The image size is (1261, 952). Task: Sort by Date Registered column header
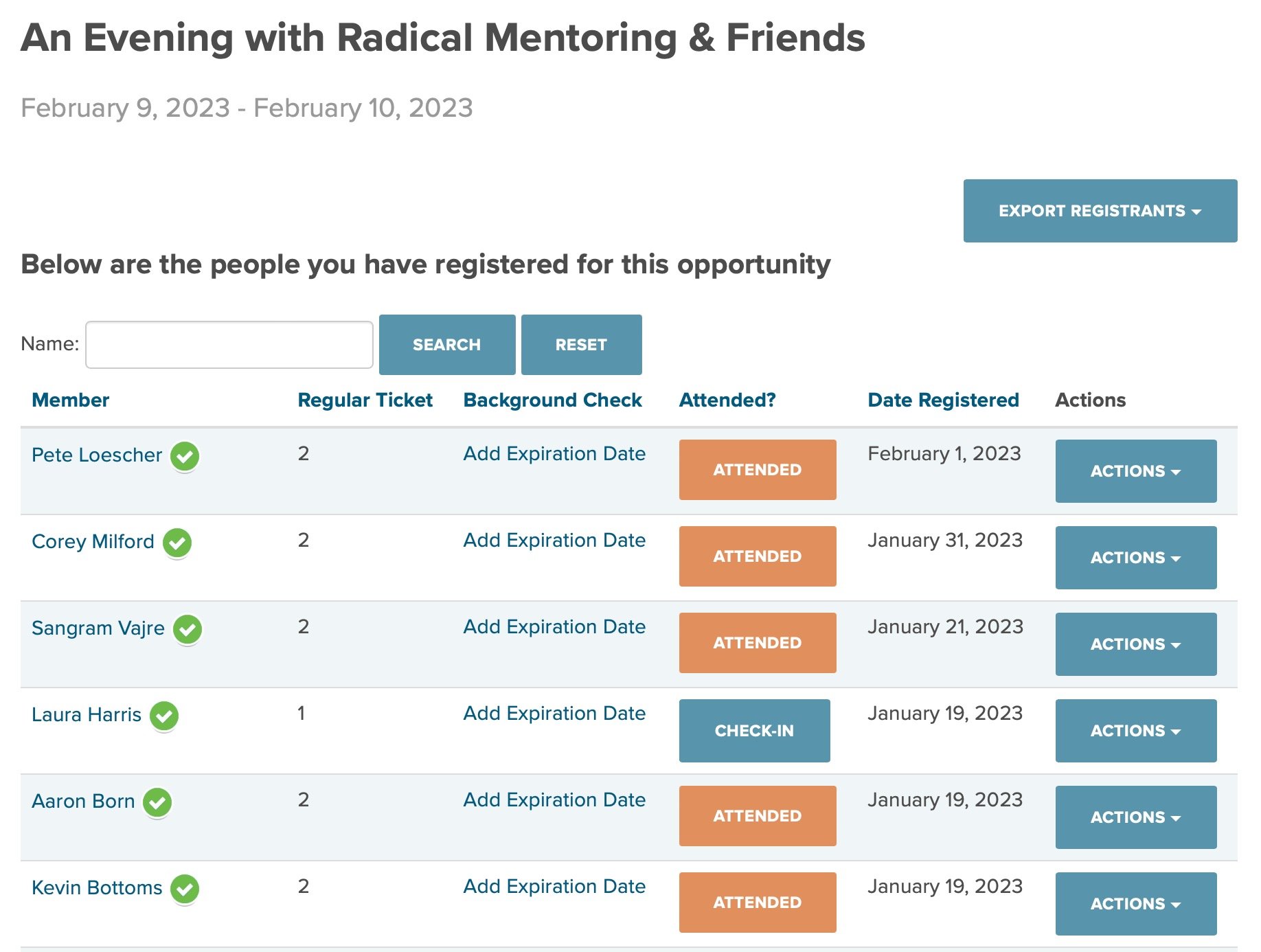point(943,400)
